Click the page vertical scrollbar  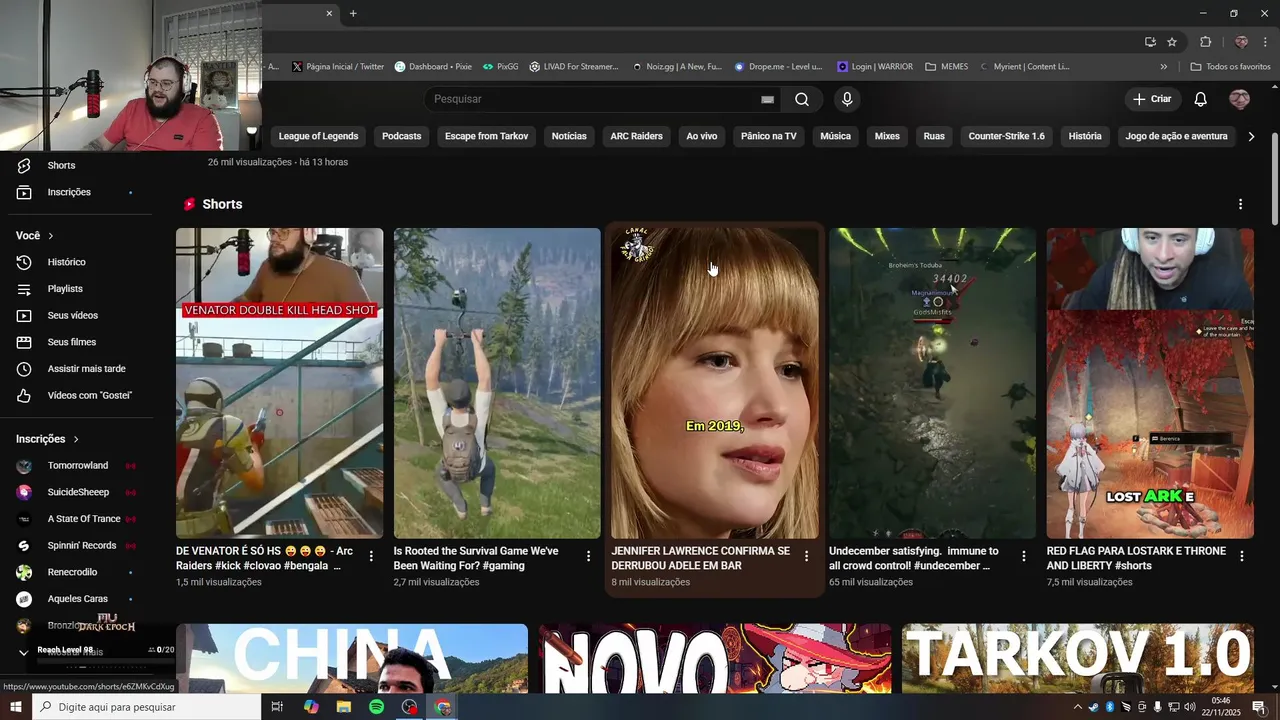(x=1274, y=180)
